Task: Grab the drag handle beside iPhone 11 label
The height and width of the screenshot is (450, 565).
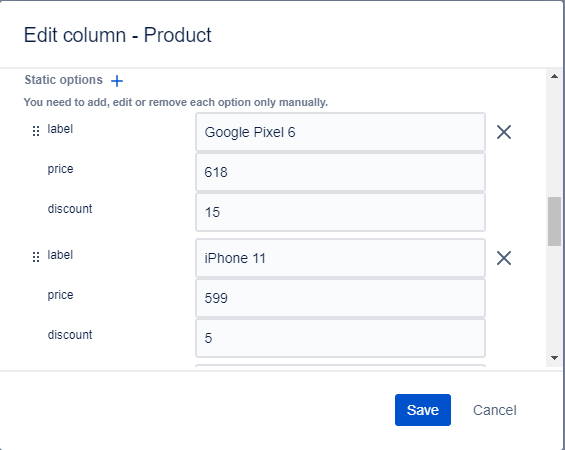Action: pos(36,257)
